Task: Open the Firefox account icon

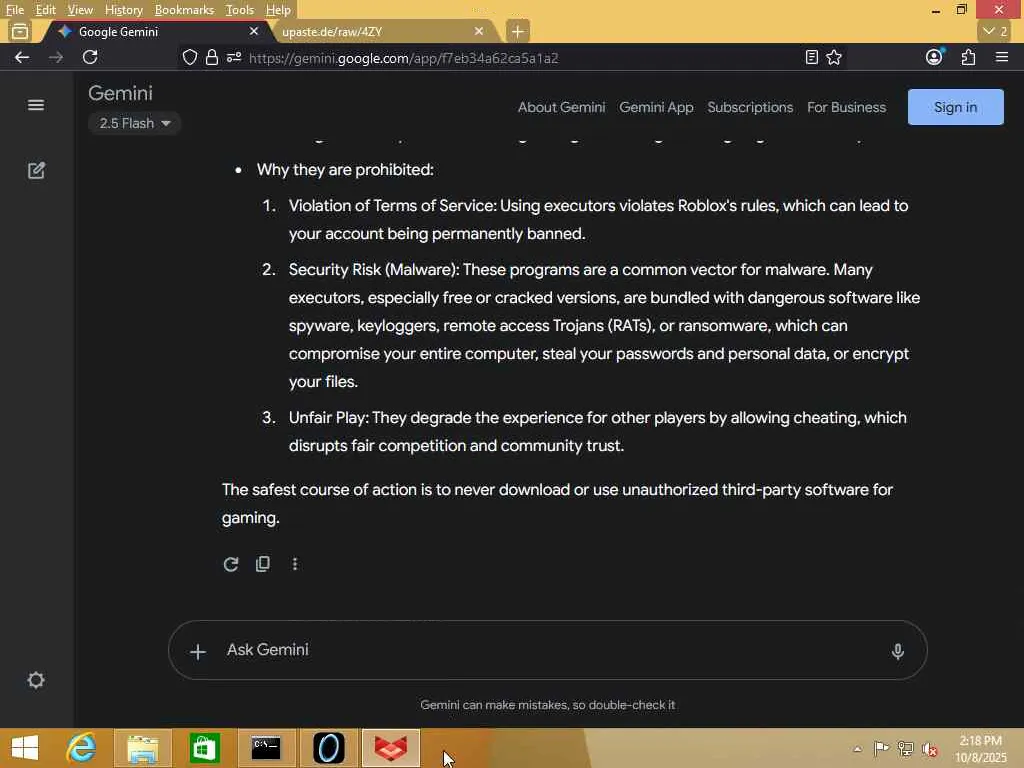Action: pos(934,57)
